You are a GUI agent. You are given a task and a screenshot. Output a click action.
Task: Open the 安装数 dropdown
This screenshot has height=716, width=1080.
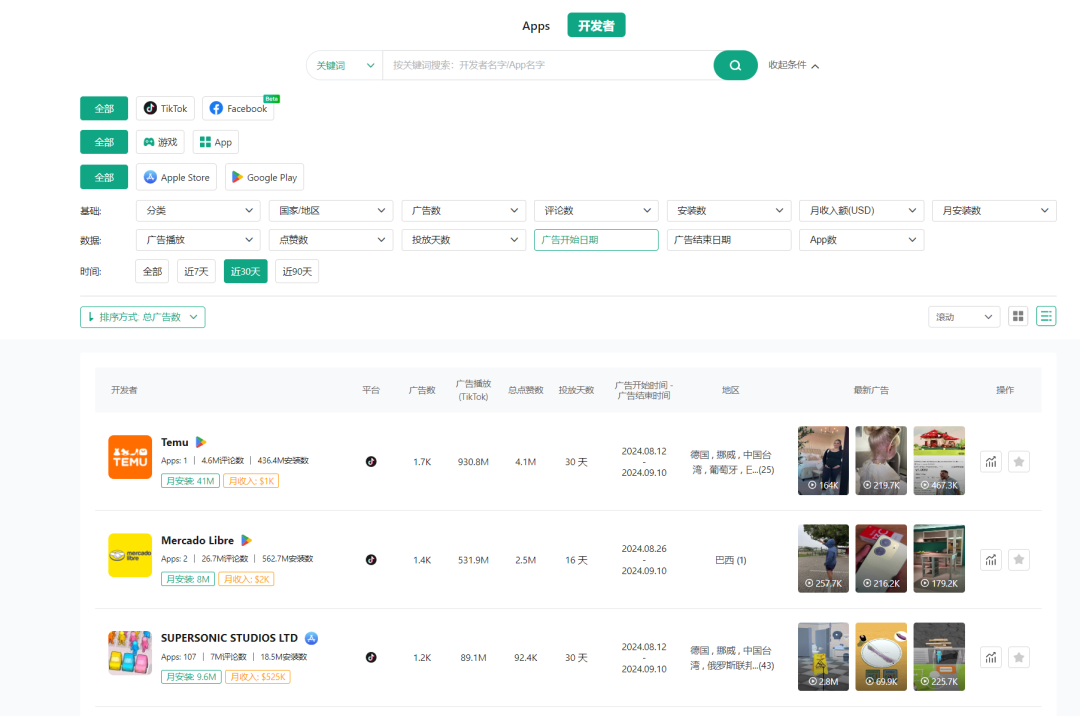729,211
